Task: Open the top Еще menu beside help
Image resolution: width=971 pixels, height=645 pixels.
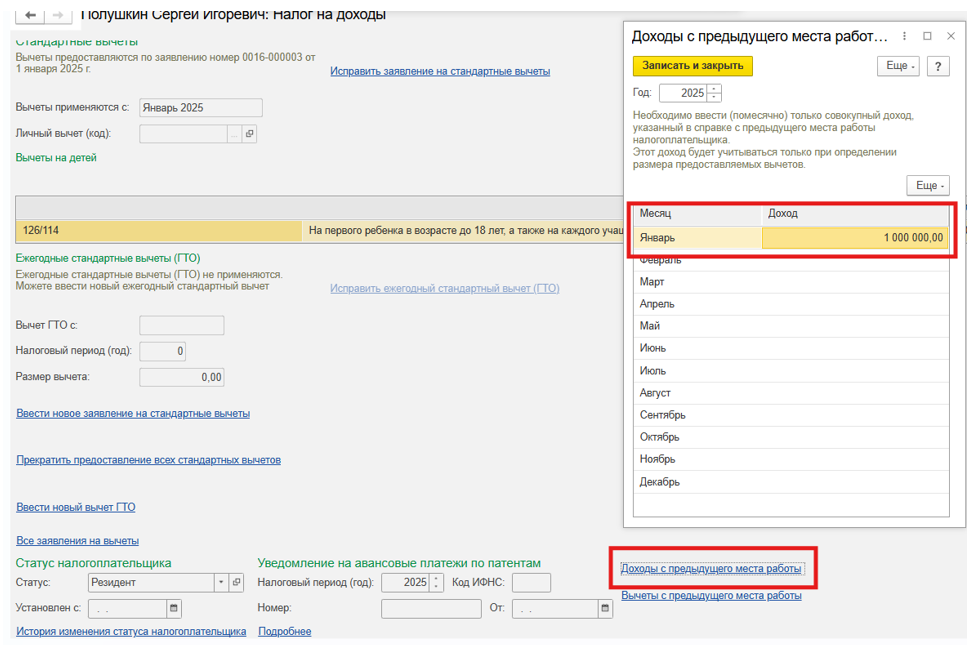Action: [x=897, y=66]
